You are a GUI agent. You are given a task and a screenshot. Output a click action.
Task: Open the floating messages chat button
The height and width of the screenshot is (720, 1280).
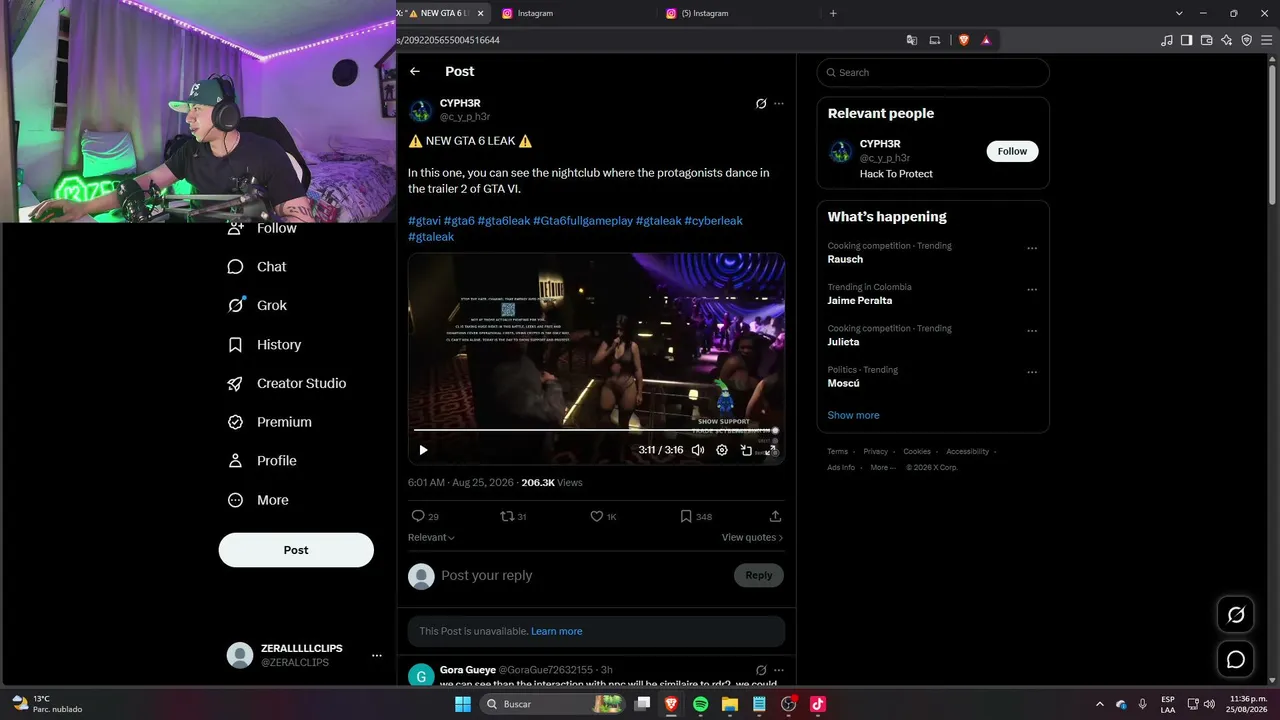(1236, 659)
